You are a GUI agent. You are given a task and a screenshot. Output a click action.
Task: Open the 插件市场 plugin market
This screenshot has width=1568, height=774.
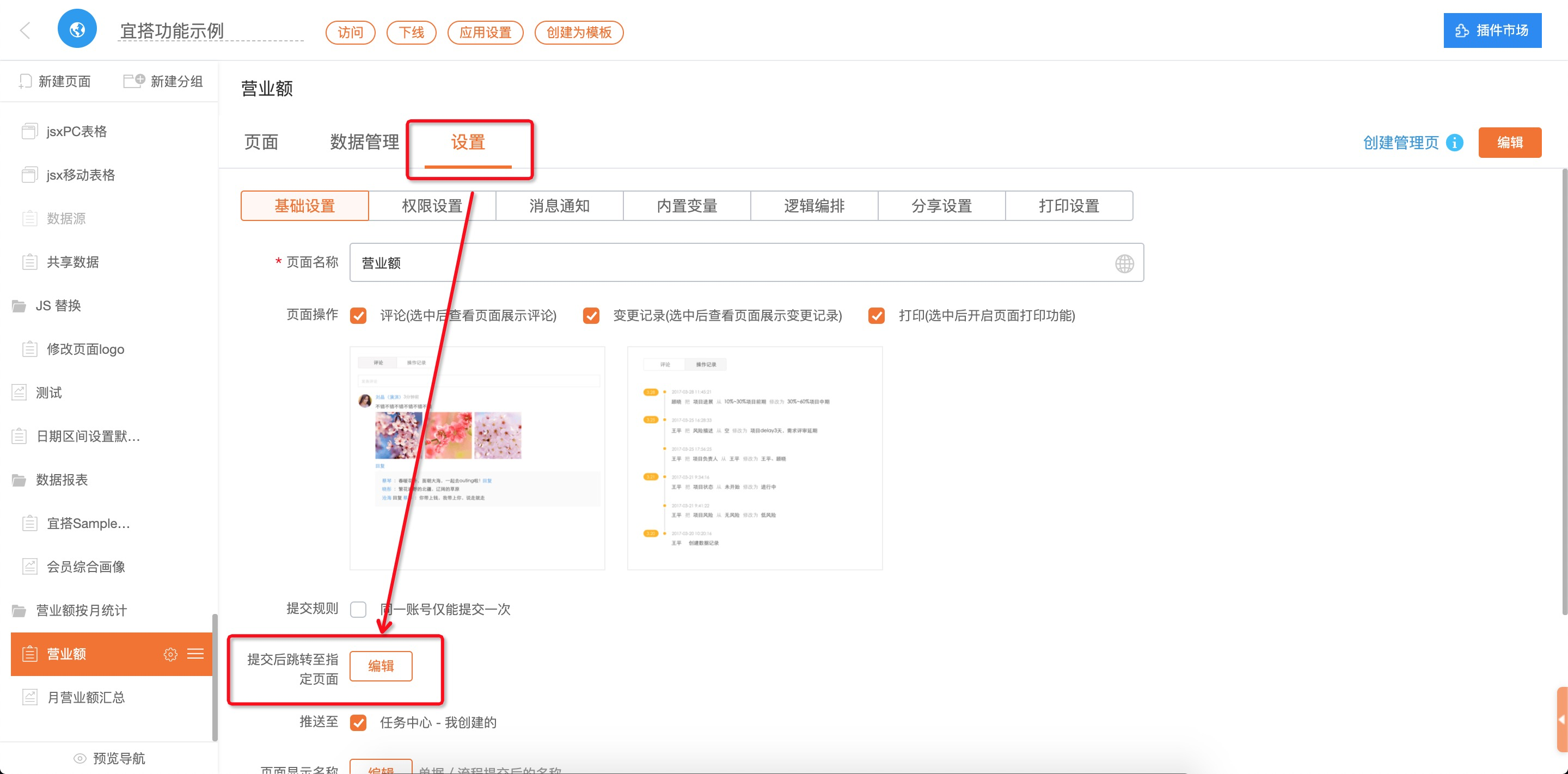1492,30
